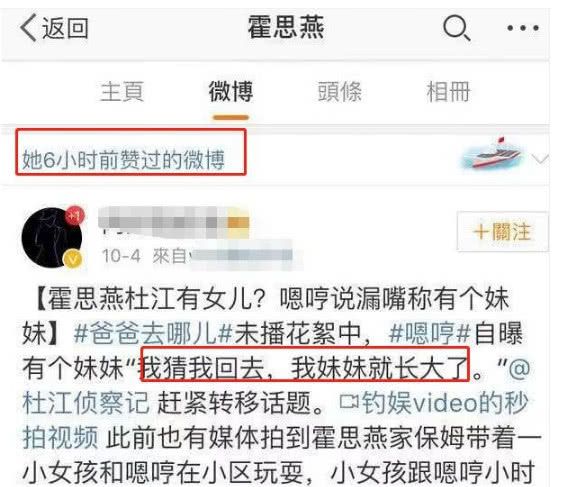564x487 pixels.
Task: Switch to the 主頁 tab
Action: [x=122, y=92]
